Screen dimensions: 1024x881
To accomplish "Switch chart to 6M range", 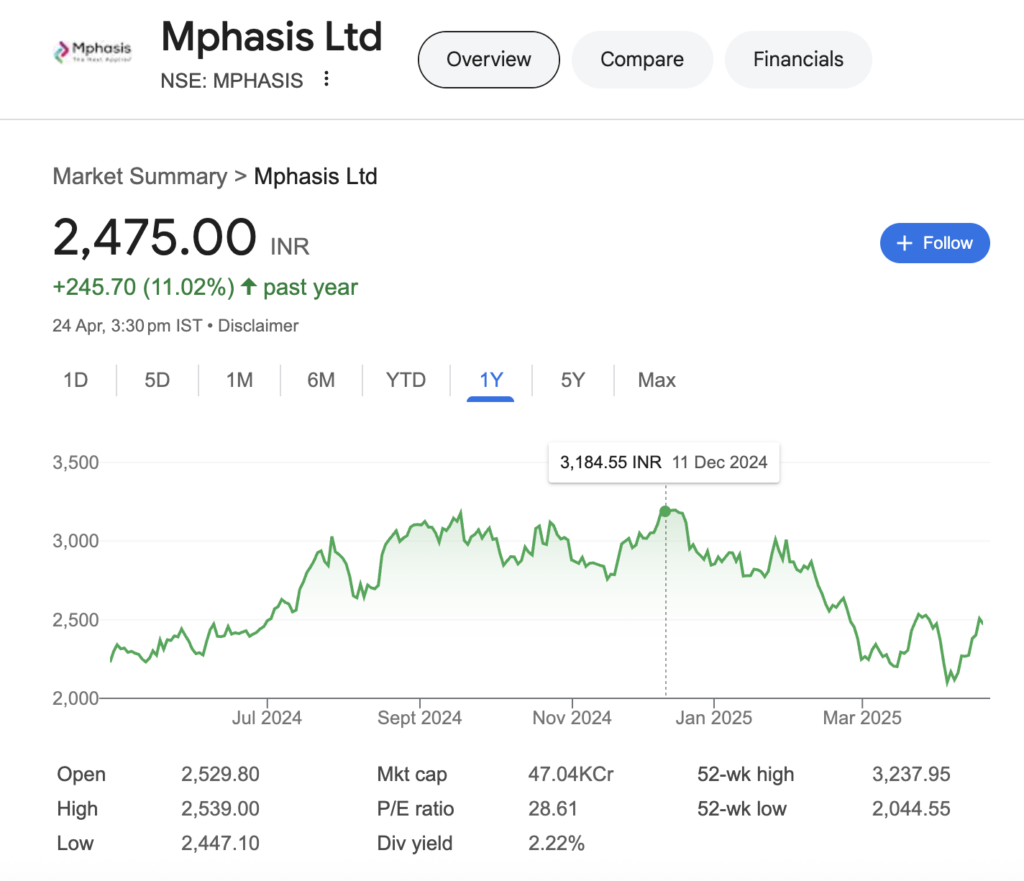I will (321, 380).
